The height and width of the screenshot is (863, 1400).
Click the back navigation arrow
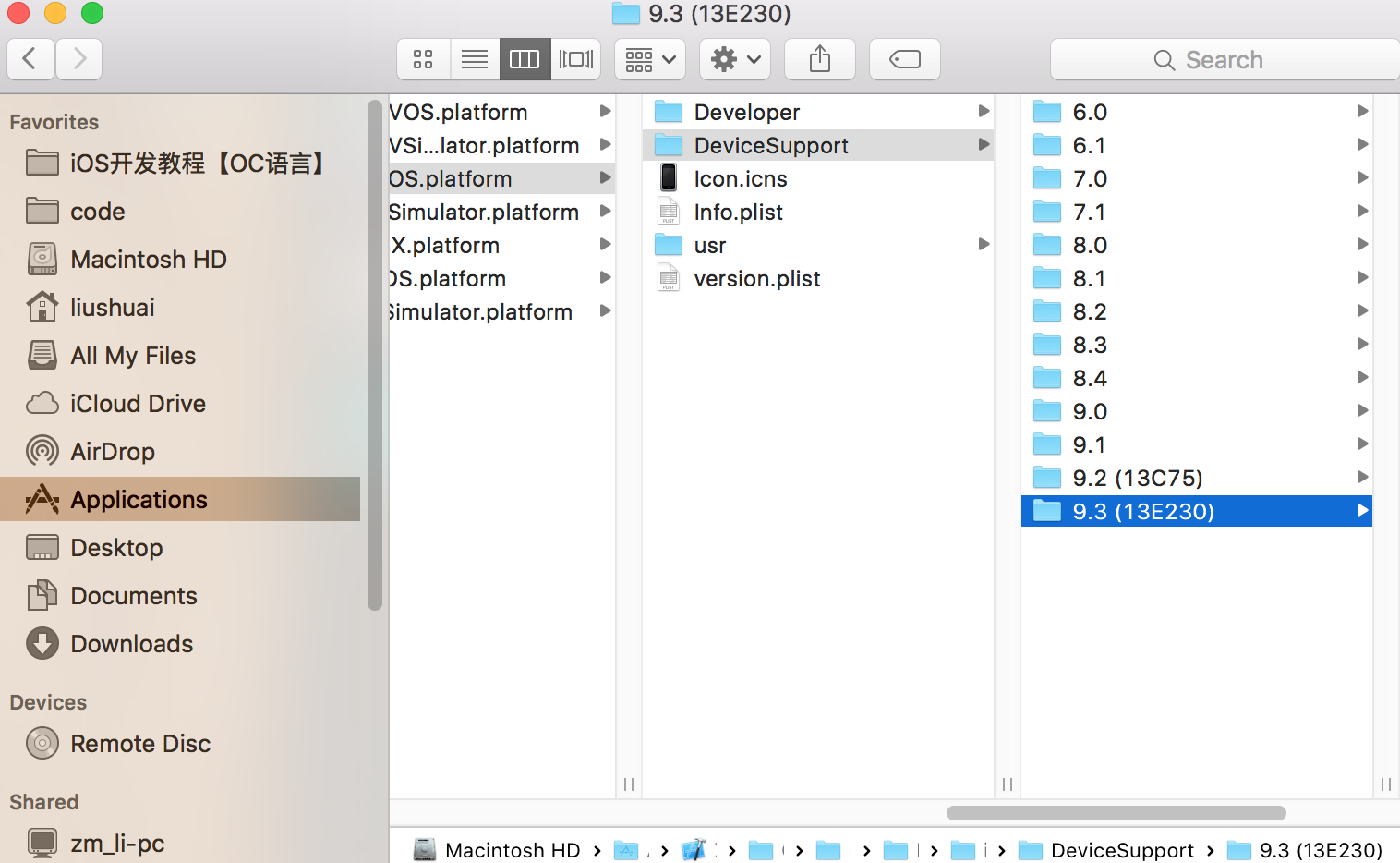tap(30, 58)
